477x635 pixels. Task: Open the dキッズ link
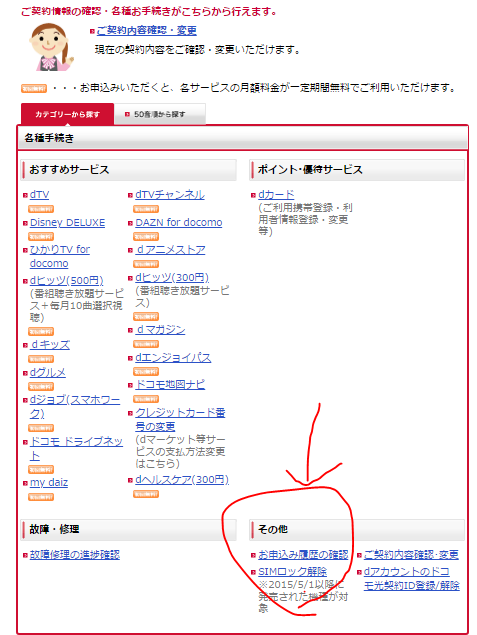tap(50, 345)
